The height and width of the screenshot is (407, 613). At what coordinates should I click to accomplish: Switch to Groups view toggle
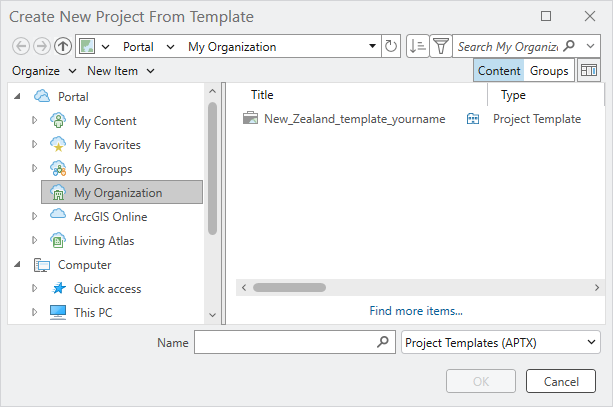click(x=549, y=71)
